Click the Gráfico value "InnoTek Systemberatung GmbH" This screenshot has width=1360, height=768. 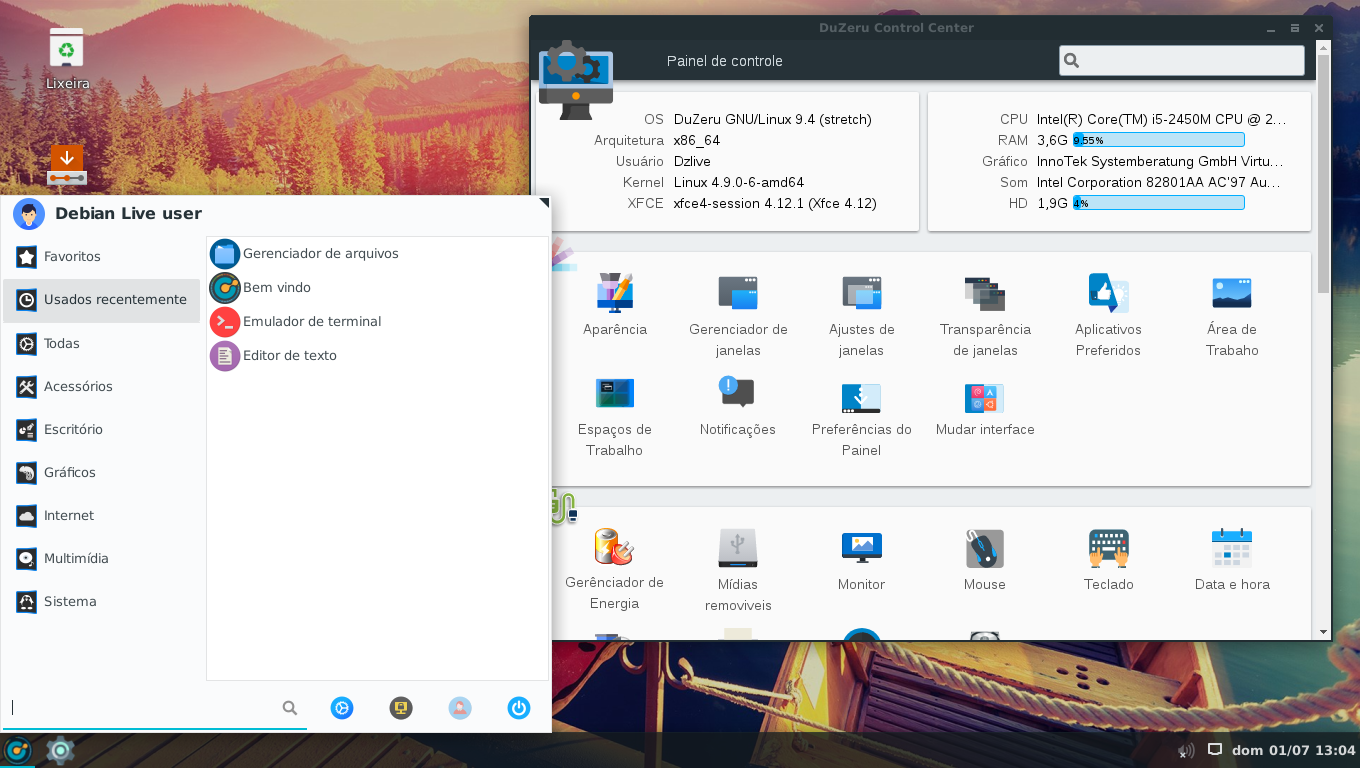tap(1160, 162)
